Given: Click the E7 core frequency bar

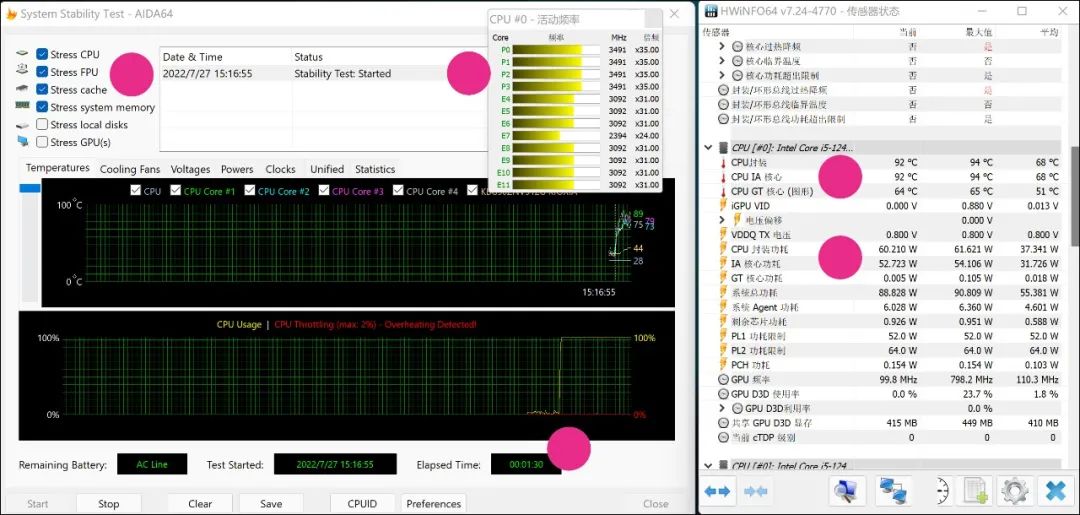Looking at the screenshot, I should 557,136.
